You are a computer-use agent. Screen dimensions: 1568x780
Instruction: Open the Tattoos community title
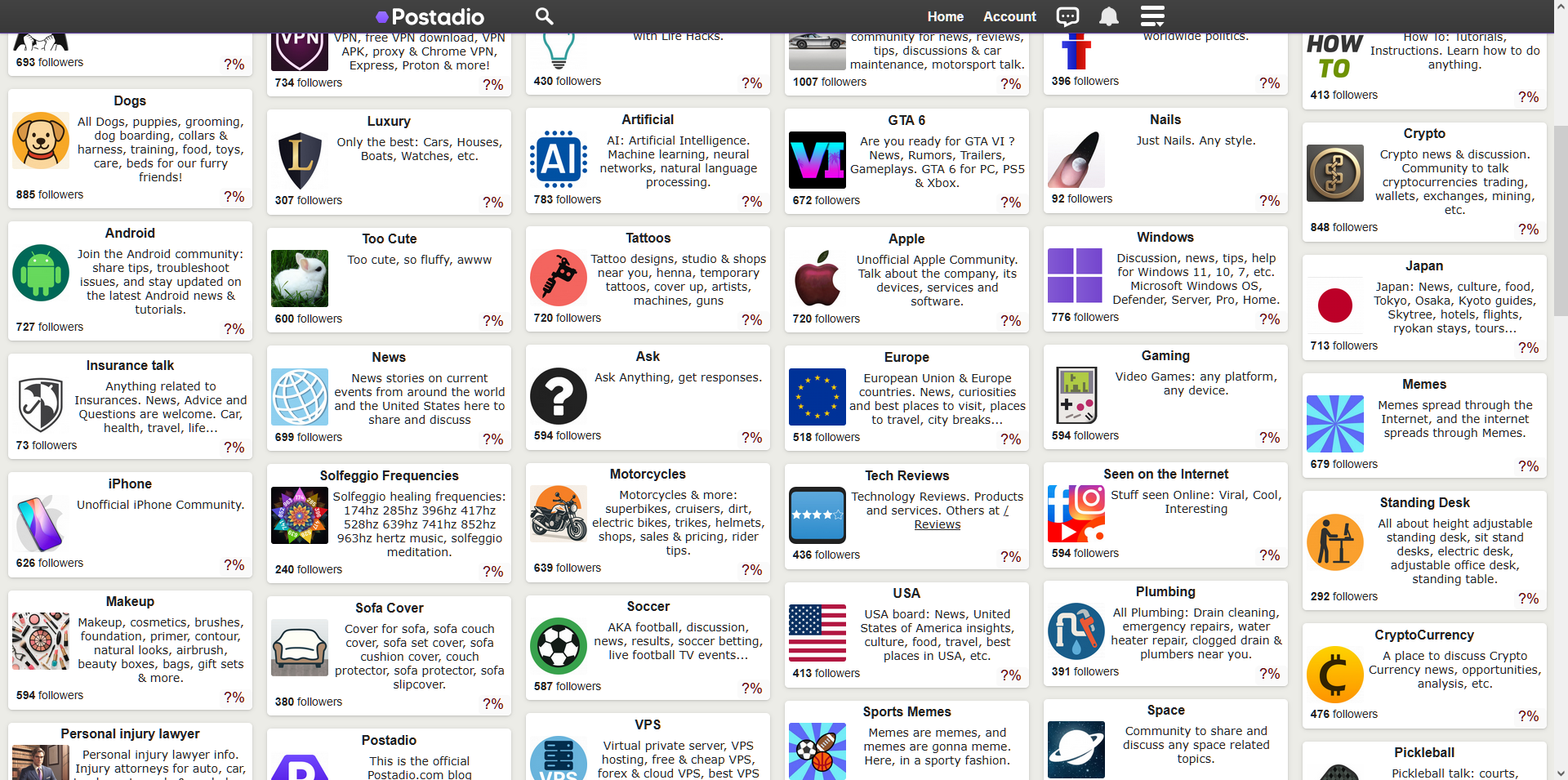point(648,238)
